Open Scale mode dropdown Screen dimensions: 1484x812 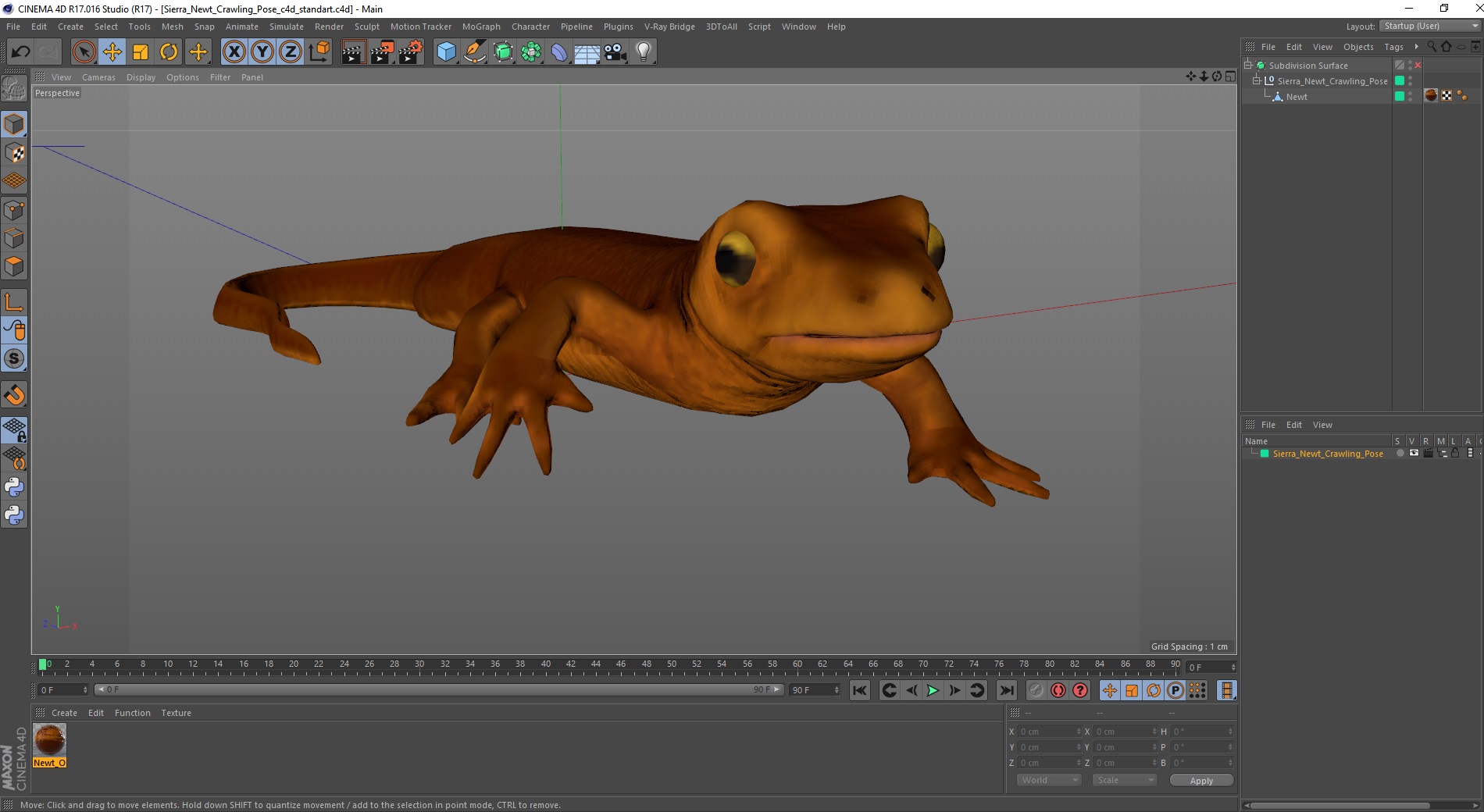pyautogui.click(x=1124, y=780)
